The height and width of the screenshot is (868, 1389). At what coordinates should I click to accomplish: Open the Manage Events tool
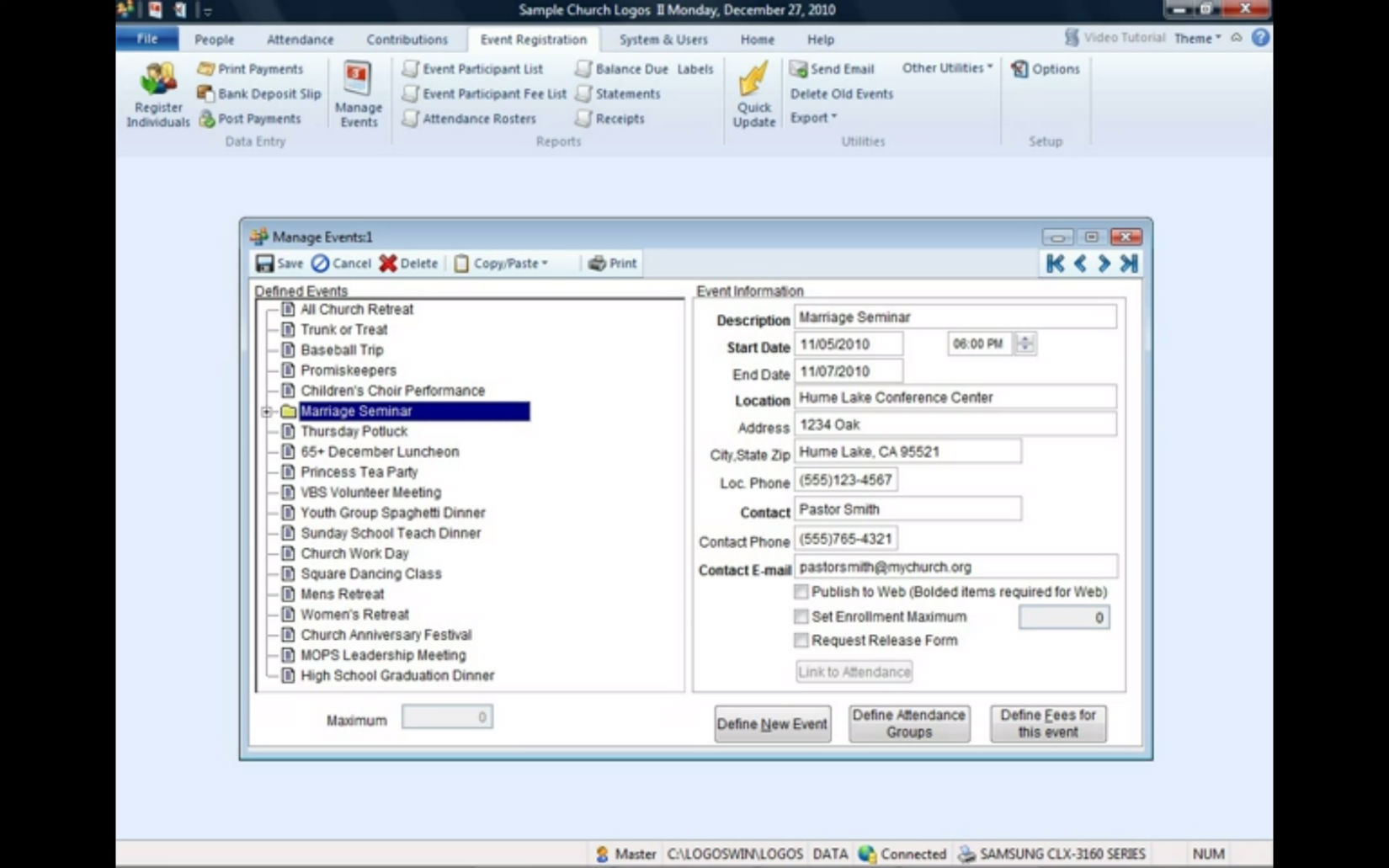(358, 93)
